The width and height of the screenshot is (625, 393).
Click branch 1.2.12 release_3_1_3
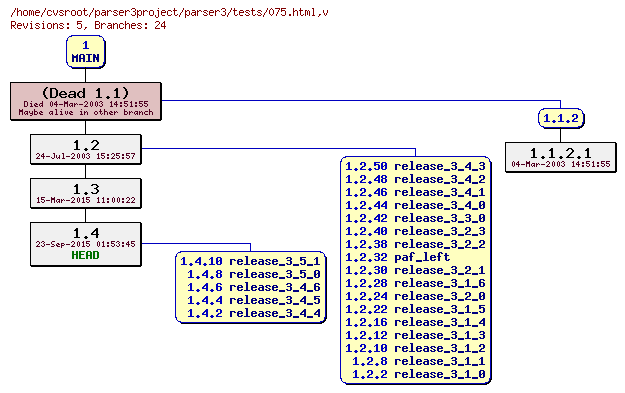415,335
